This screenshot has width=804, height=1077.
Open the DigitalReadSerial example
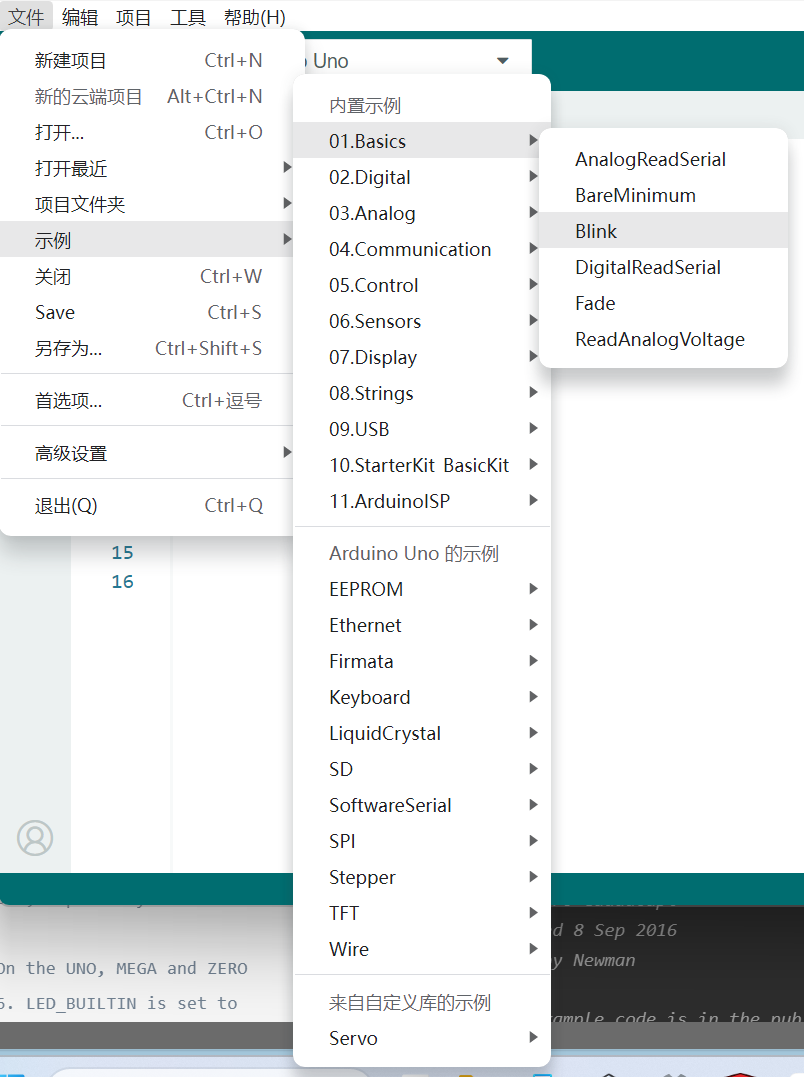click(x=663, y=267)
